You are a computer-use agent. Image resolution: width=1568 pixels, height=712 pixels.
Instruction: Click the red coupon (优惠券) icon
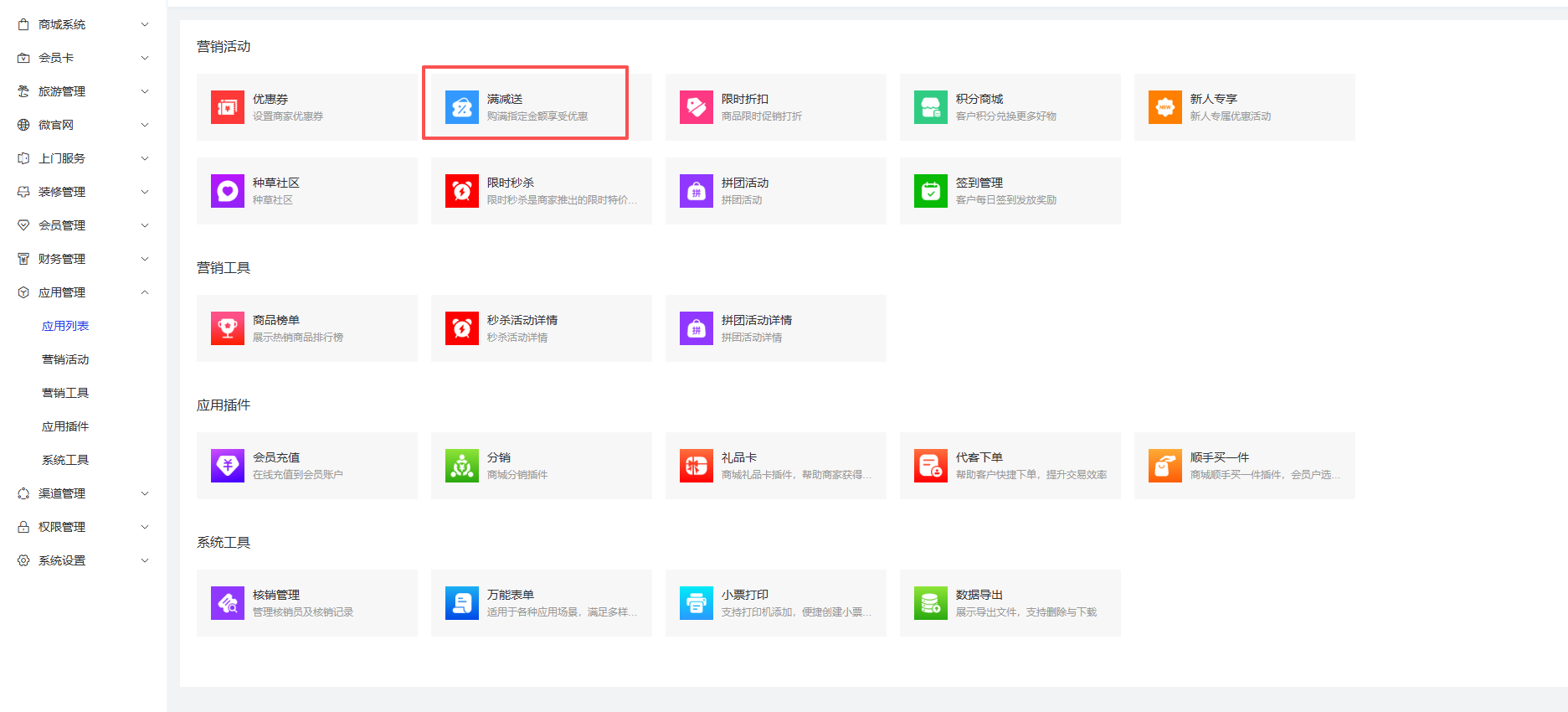click(x=227, y=107)
